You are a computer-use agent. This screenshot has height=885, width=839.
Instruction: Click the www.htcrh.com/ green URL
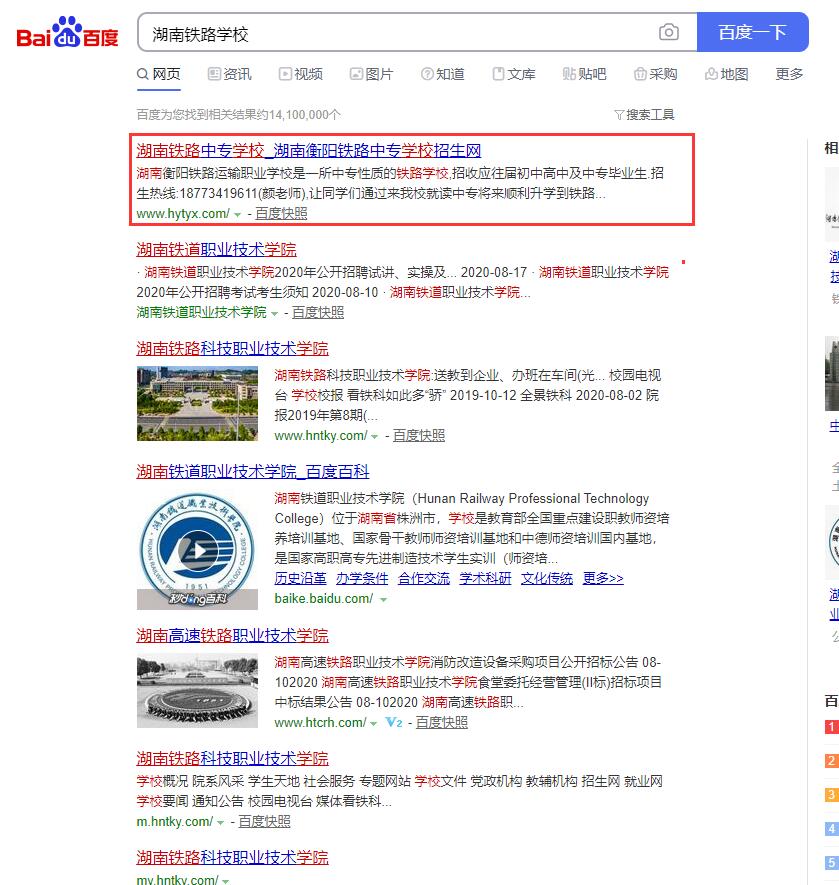click(x=320, y=722)
